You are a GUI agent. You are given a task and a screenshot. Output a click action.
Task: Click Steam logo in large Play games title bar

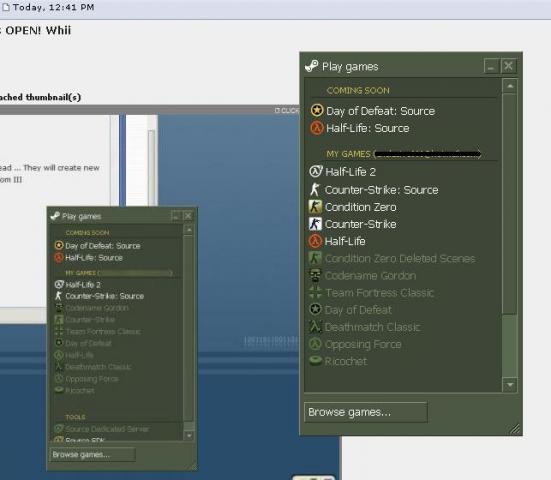click(312, 66)
